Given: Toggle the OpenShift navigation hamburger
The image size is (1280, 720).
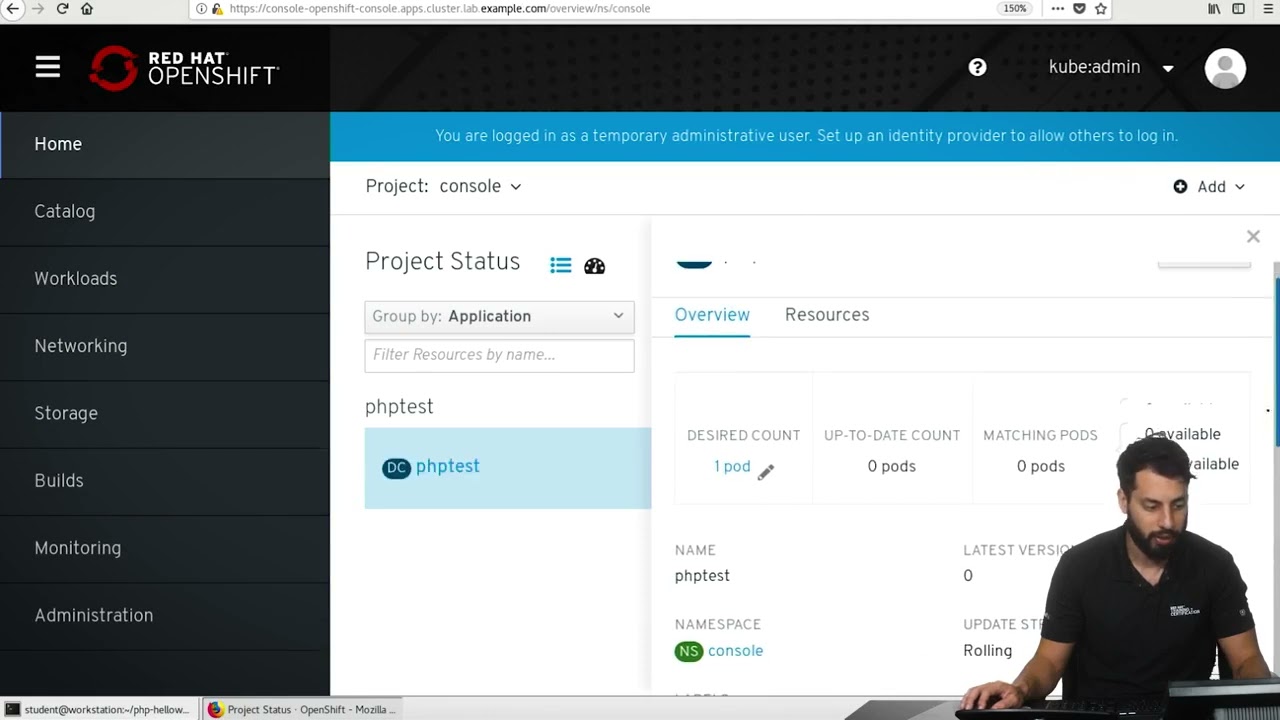Looking at the screenshot, I should click(x=48, y=67).
